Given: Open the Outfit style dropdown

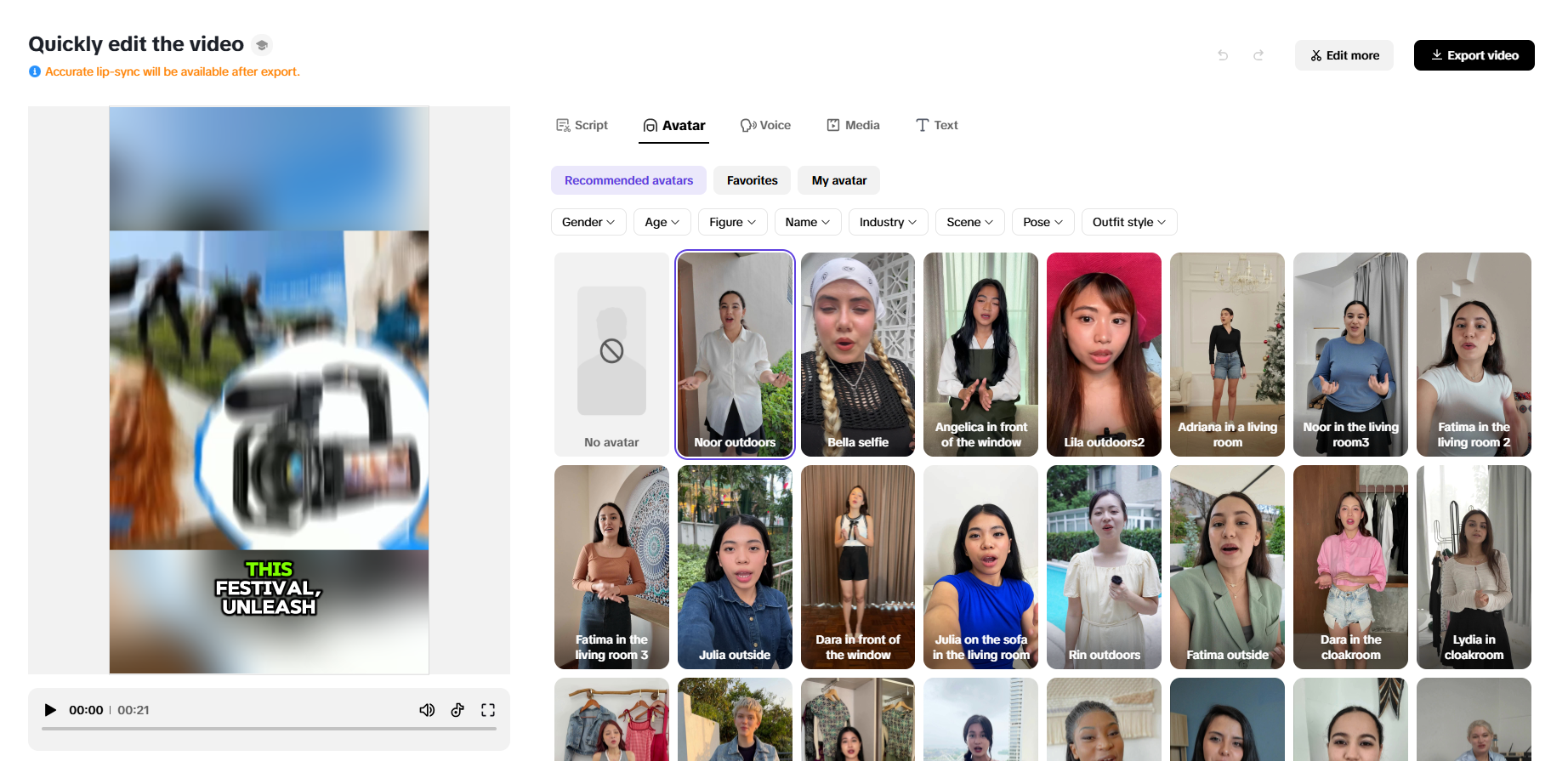Looking at the screenshot, I should click(x=1128, y=222).
